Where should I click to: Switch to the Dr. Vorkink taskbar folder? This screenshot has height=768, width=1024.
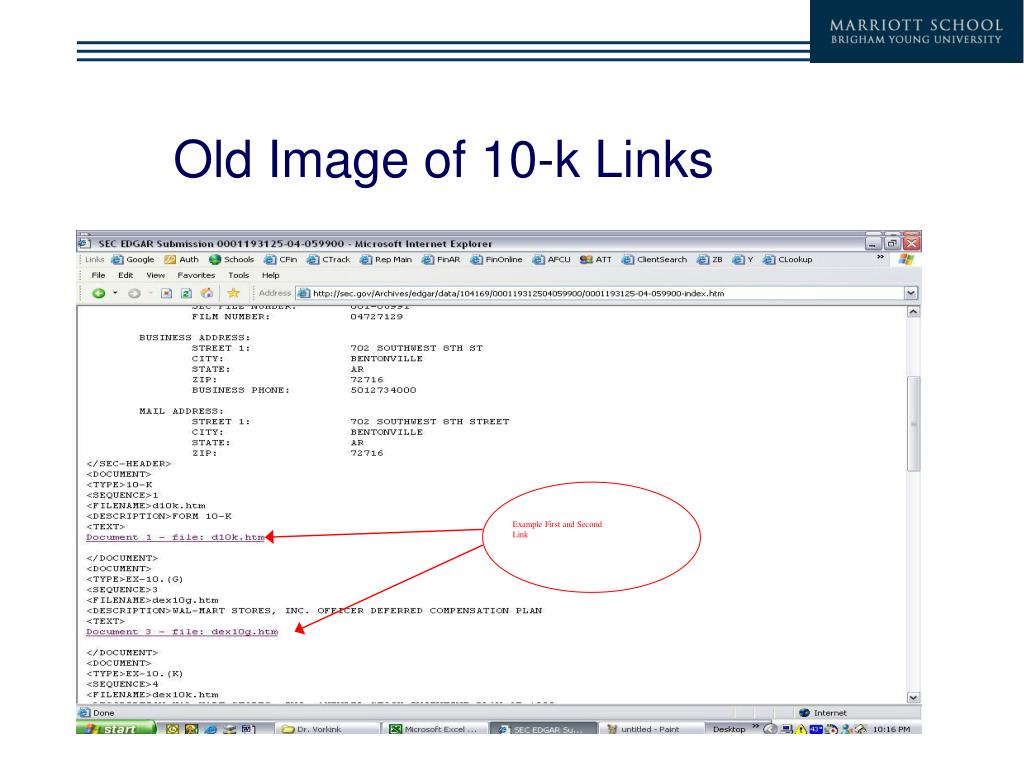327,729
